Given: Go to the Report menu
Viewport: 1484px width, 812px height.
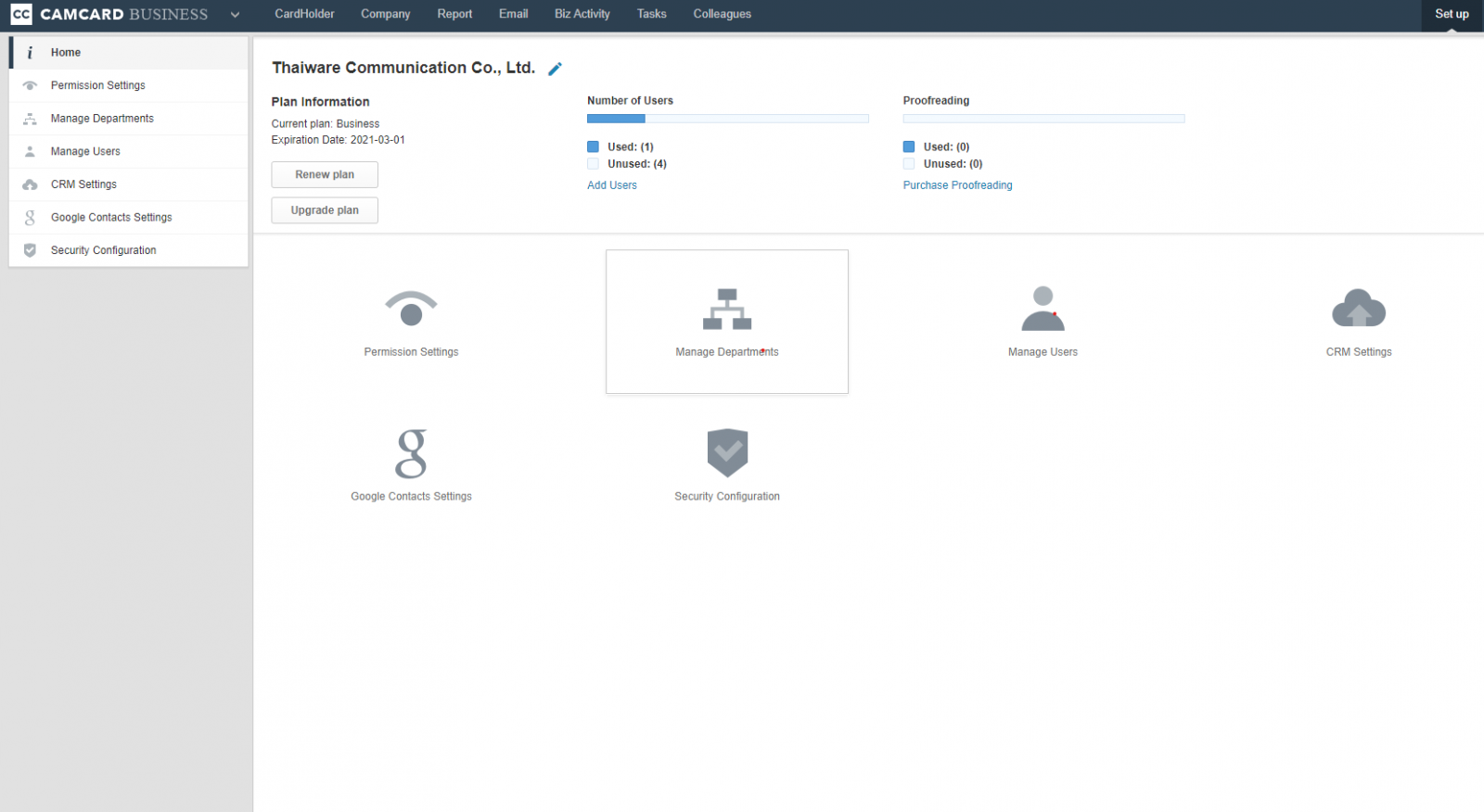Looking at the screenshot, I should pos(454,14).
